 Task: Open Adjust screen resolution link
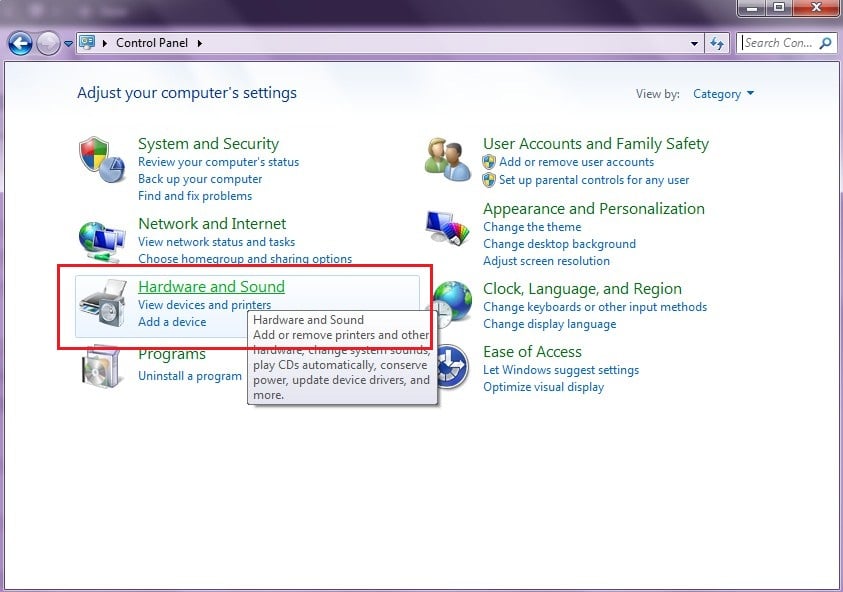[x=546, y=261]
